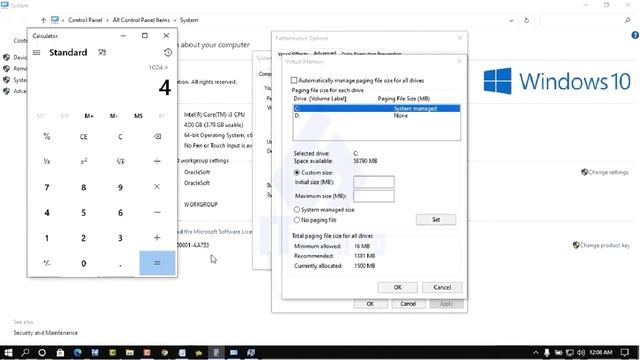Click All Control Panel Items breadcrumb
The height and width of the screenshot is (360, 640).
pyautogui.click(x=141, y=20)
